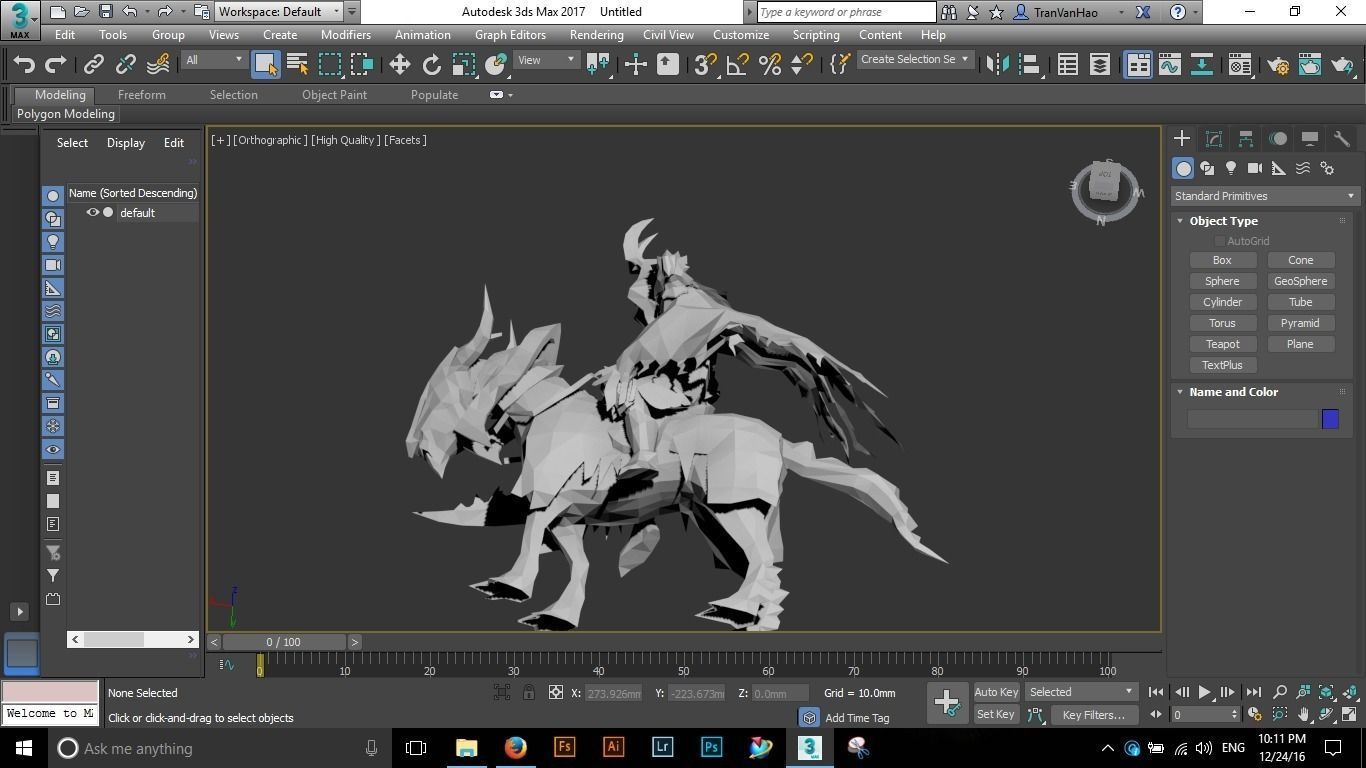Collapse the Object Type rollout

point(1180,221)
